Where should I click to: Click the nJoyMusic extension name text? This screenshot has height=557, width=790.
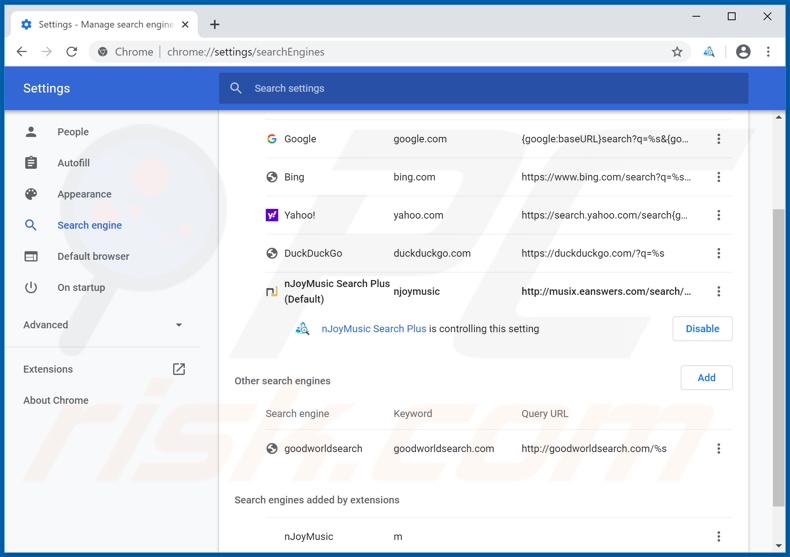[308, 536]
